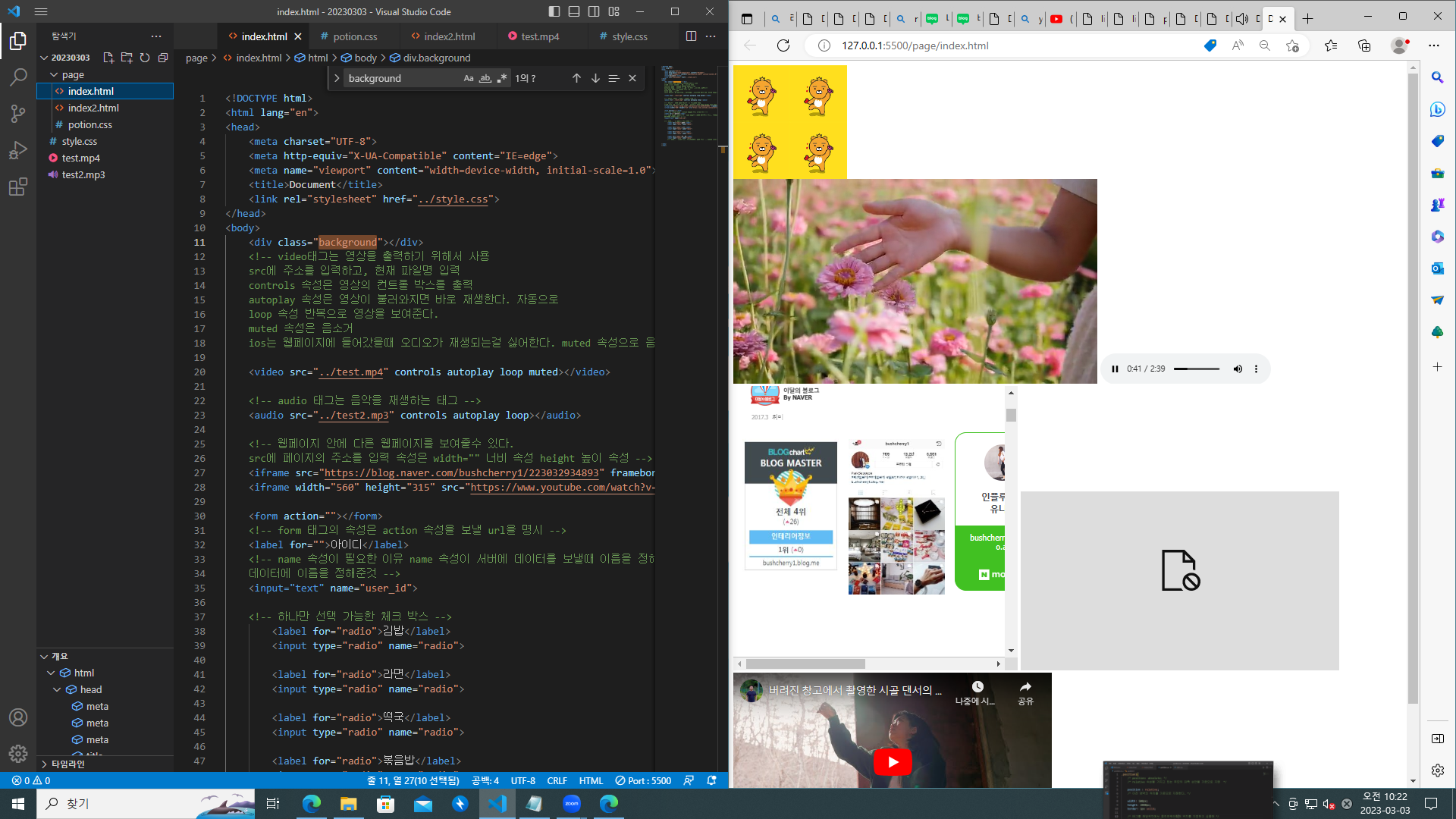Pause the audio player
Image resolution: width=1456 pixels, height=819 pixels.
pos(1115,369)
